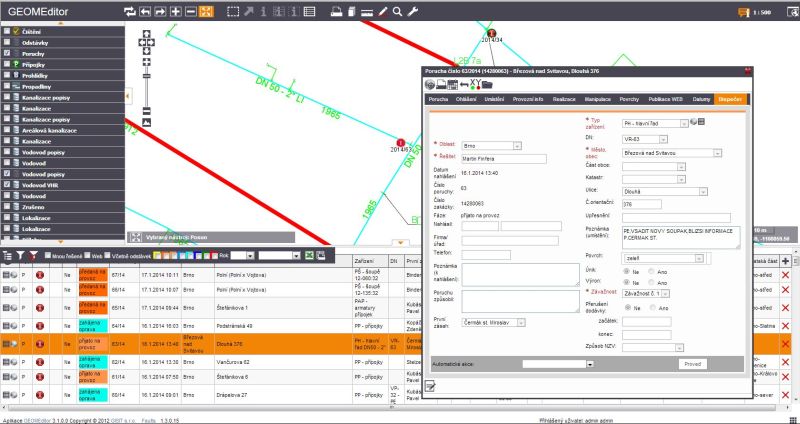The height and width of the screenshot is (424, 800).
Task: Switch to the Manipulace tab
Action: pyautogui.click(x=597, y=99)
